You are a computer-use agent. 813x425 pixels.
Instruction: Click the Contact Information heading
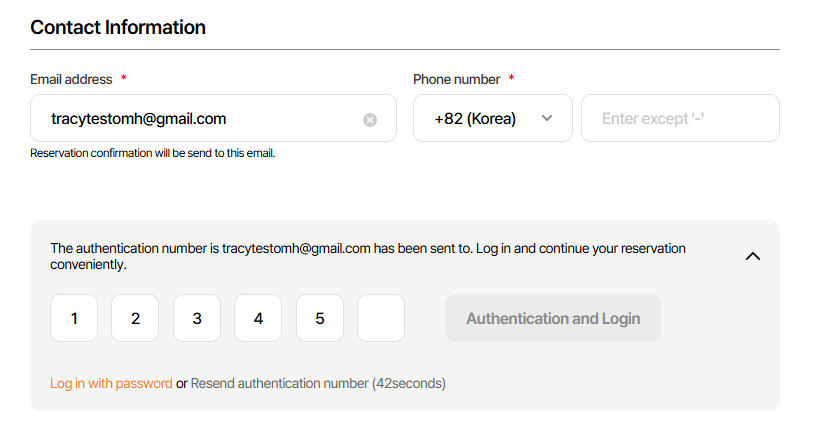pyautogui.click(x=118, y=27)
